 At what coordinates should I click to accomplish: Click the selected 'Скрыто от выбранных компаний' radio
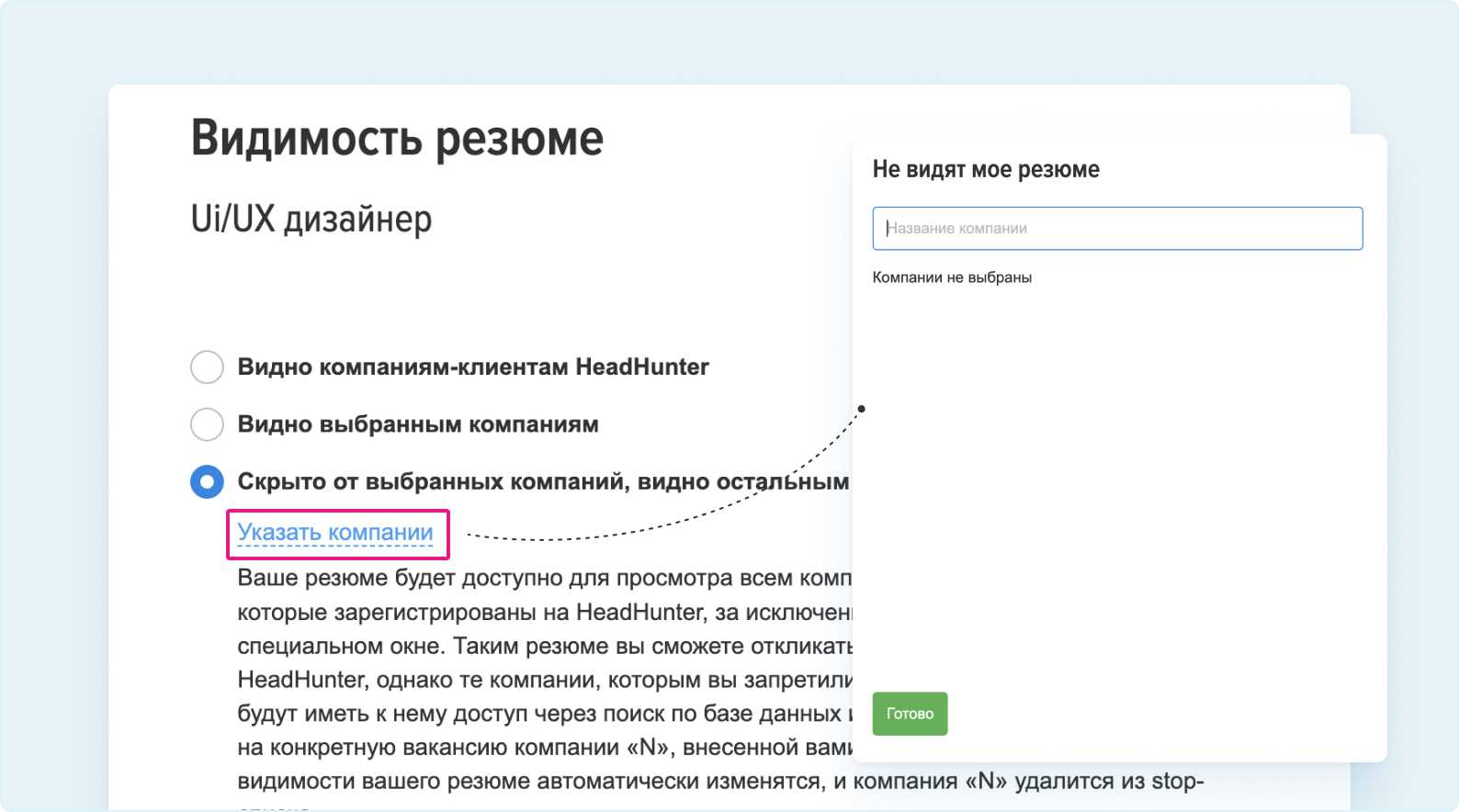coord(207,481)
